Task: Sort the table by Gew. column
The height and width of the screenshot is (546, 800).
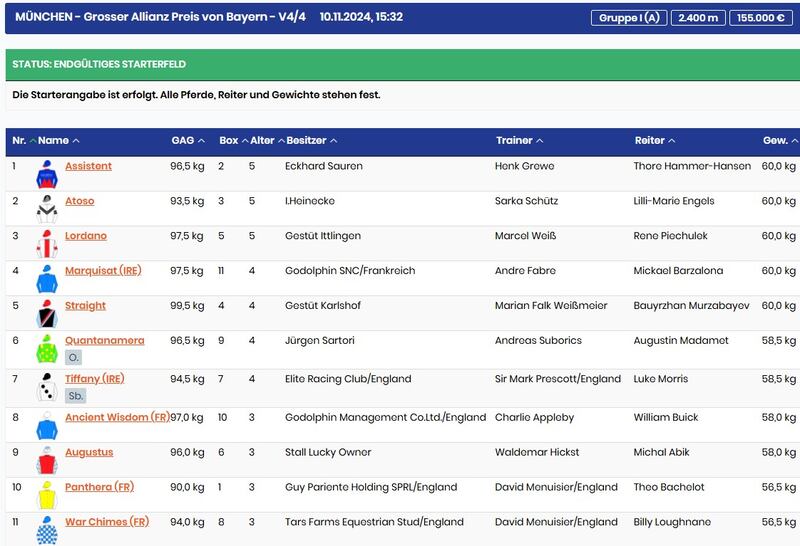Action: click(x=781, y=140)
